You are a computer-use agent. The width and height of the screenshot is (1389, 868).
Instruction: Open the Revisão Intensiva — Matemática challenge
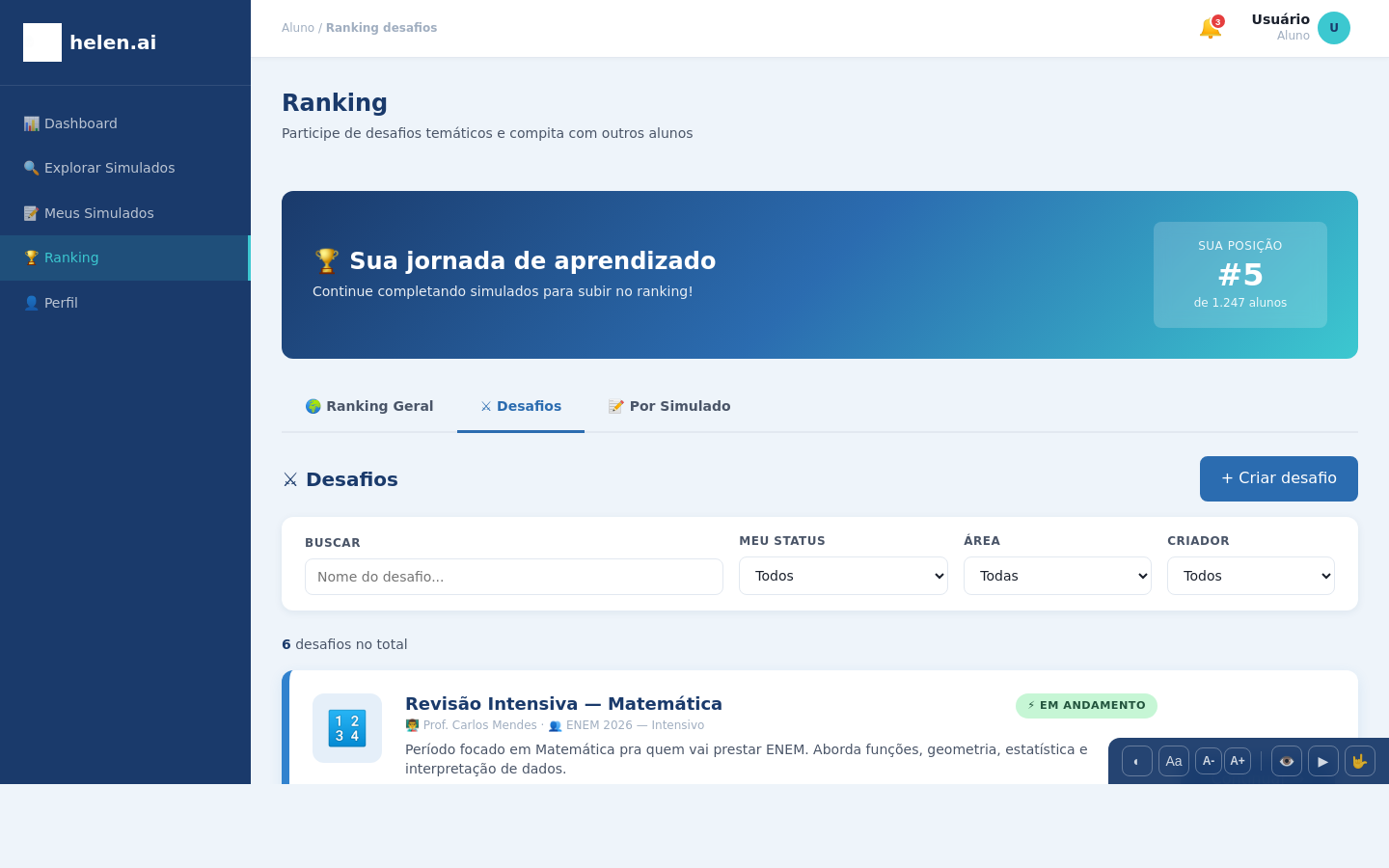point(562,703)
